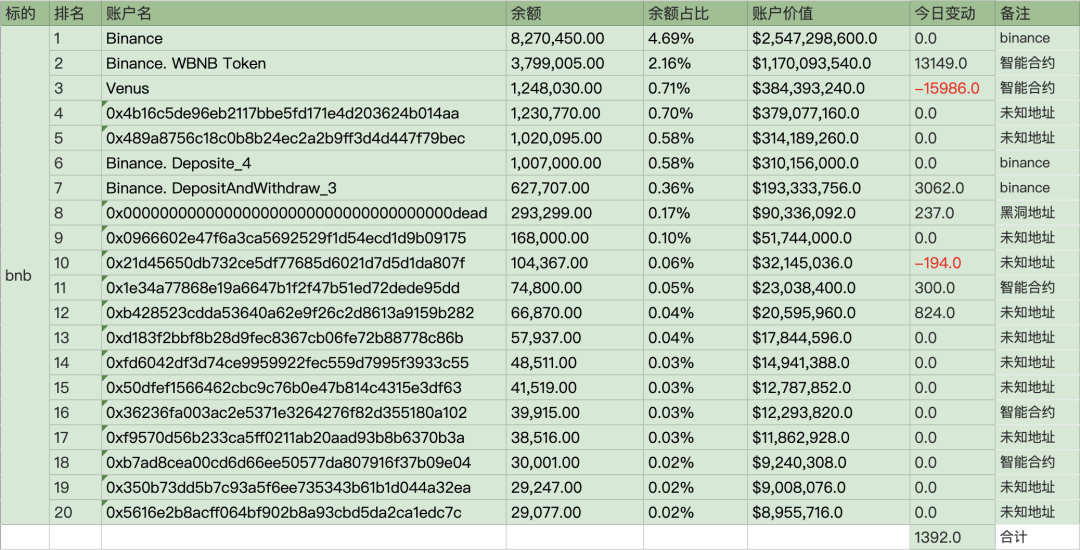This screenshot has height=550, width=1080.
Task: Click the 0.71% share cell
Action: pyautogui.click(x=695, y=88)
